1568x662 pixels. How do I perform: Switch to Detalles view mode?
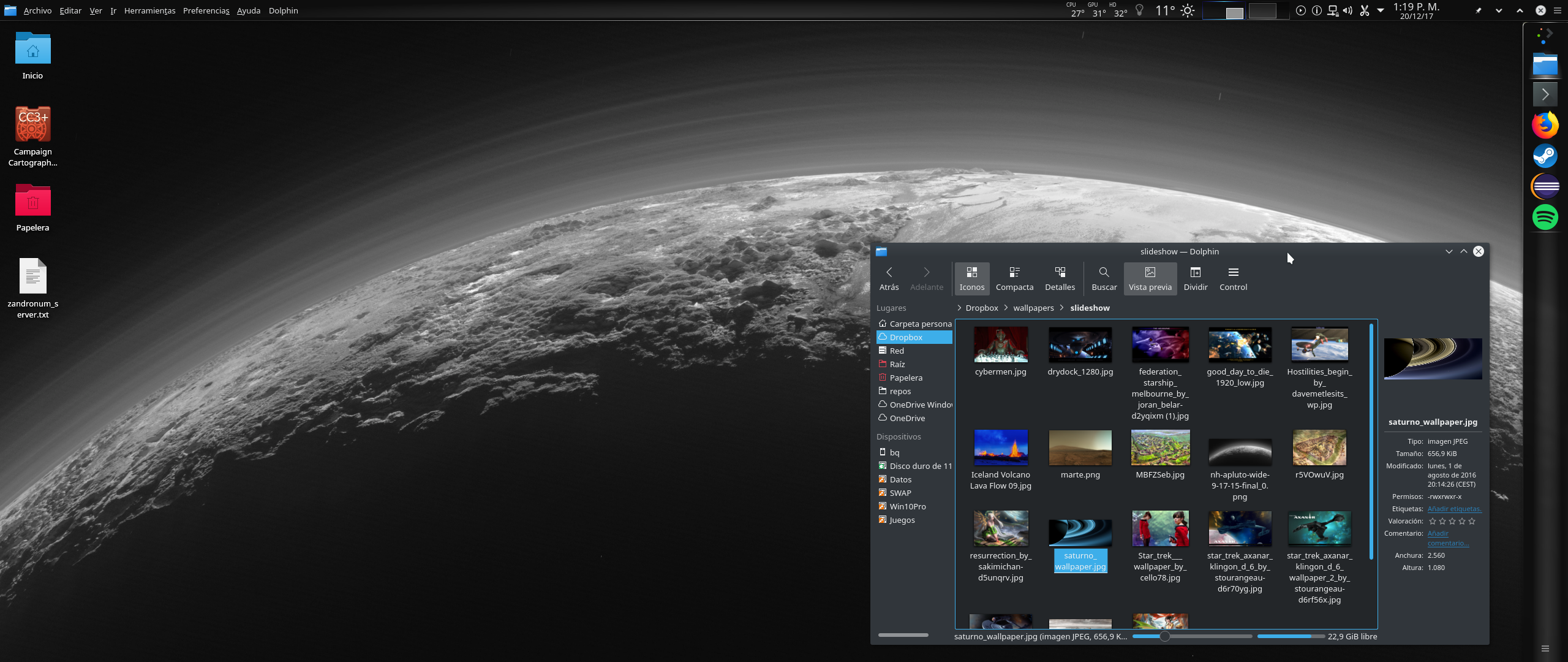coord(1060,278)
